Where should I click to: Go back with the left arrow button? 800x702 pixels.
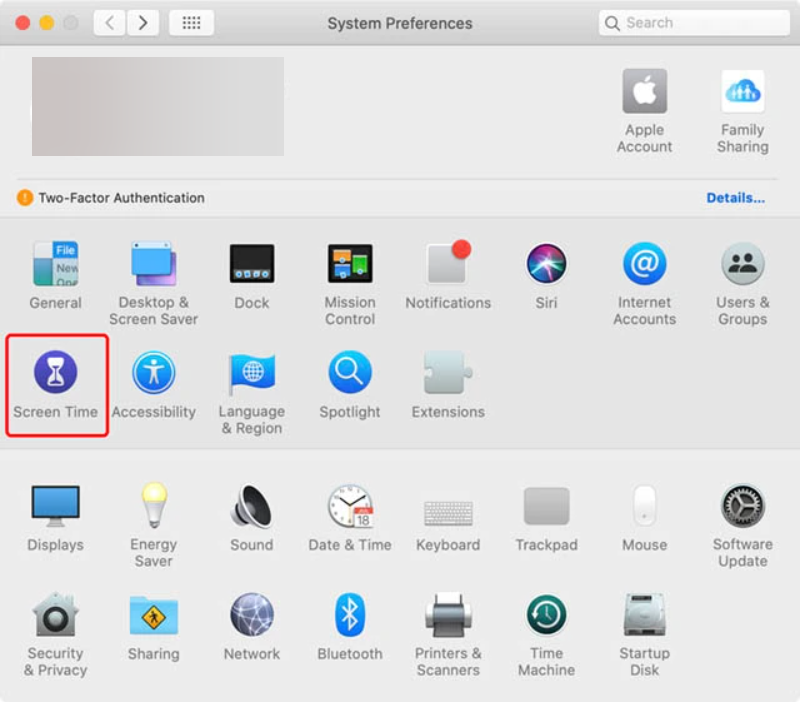(x=110, y=23)
